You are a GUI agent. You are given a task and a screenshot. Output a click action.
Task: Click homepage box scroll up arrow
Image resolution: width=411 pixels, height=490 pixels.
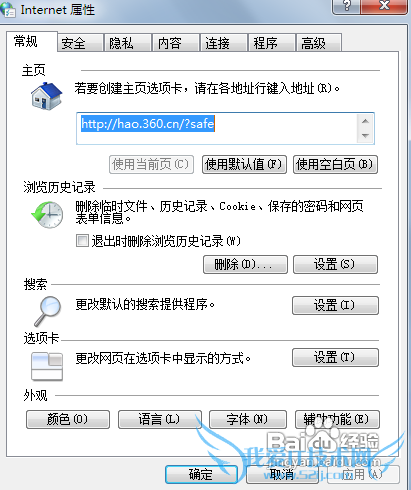click(x=365, y=121)
